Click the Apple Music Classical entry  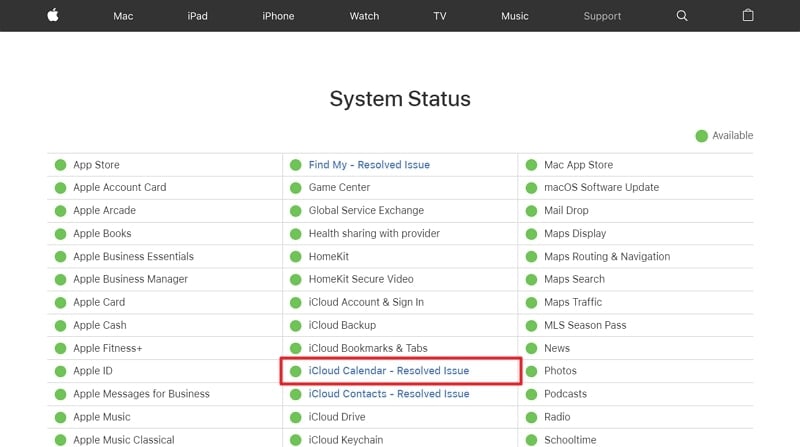click(124, 440)
